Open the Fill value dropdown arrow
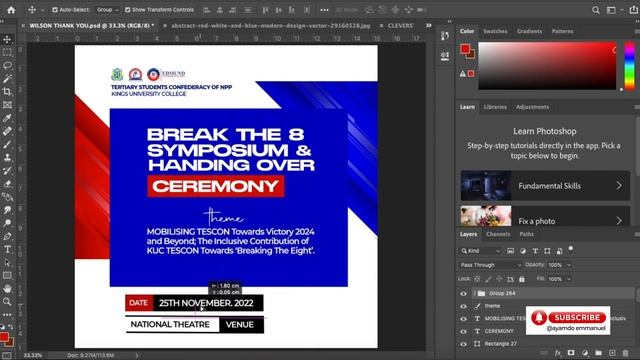 pos(569,279)
